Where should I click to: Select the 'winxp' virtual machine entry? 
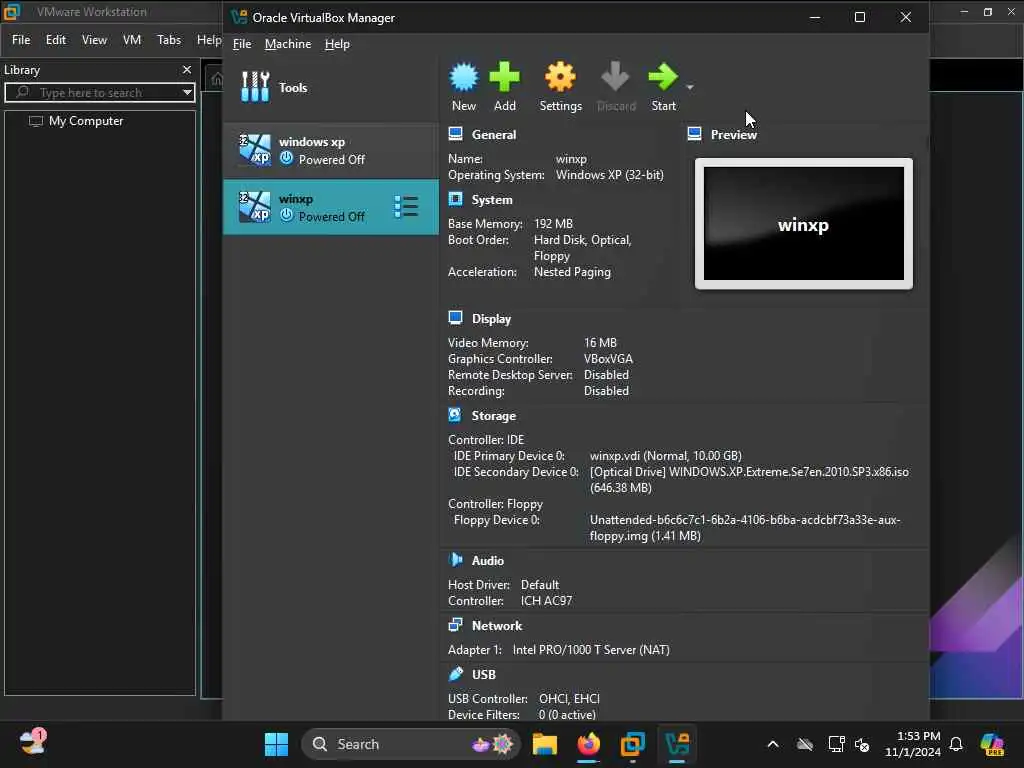330,207
